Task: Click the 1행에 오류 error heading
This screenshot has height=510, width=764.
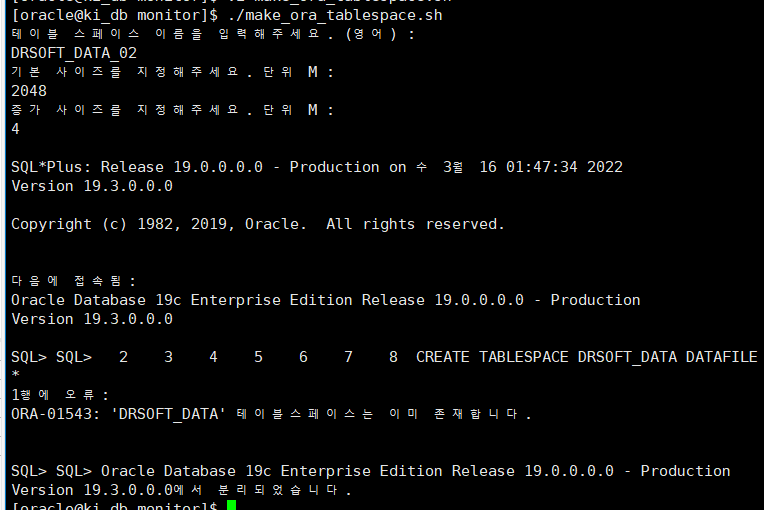Action: point(60,395)
